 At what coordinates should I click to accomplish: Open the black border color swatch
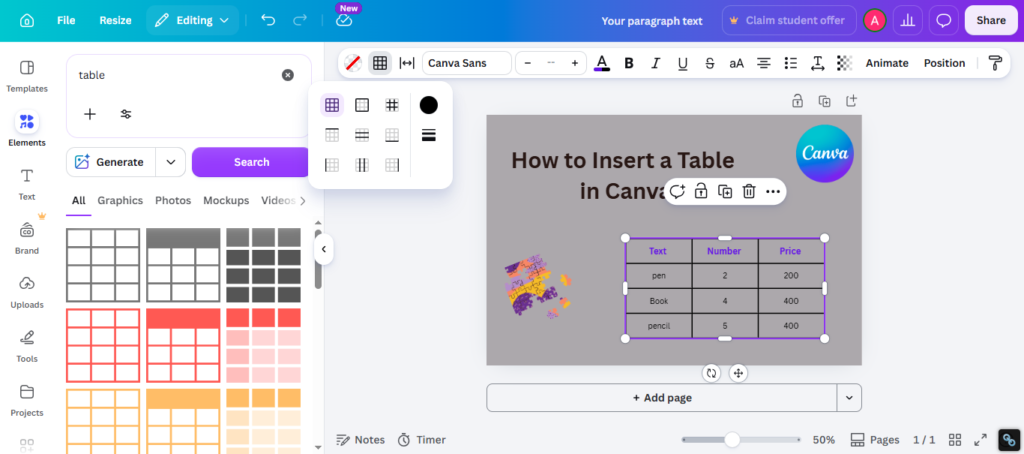(428, 105)
